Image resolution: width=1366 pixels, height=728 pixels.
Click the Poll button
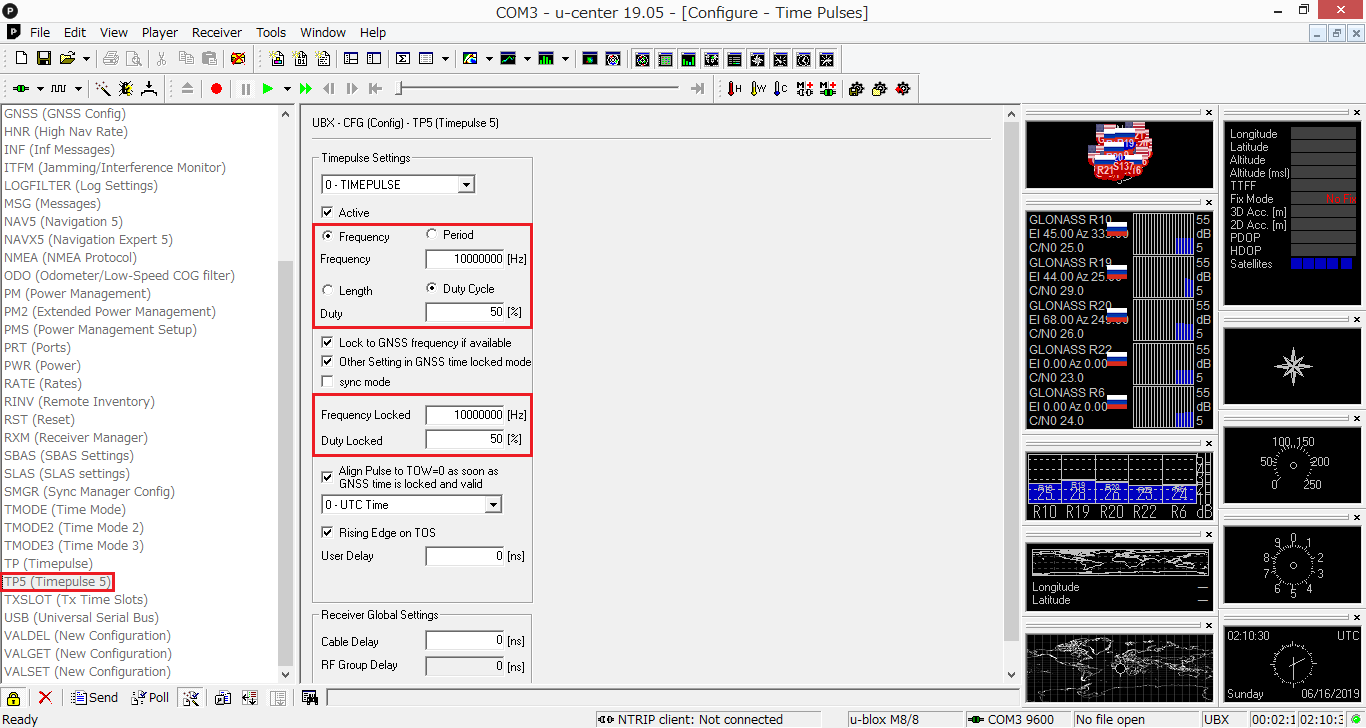coord(151,698)
